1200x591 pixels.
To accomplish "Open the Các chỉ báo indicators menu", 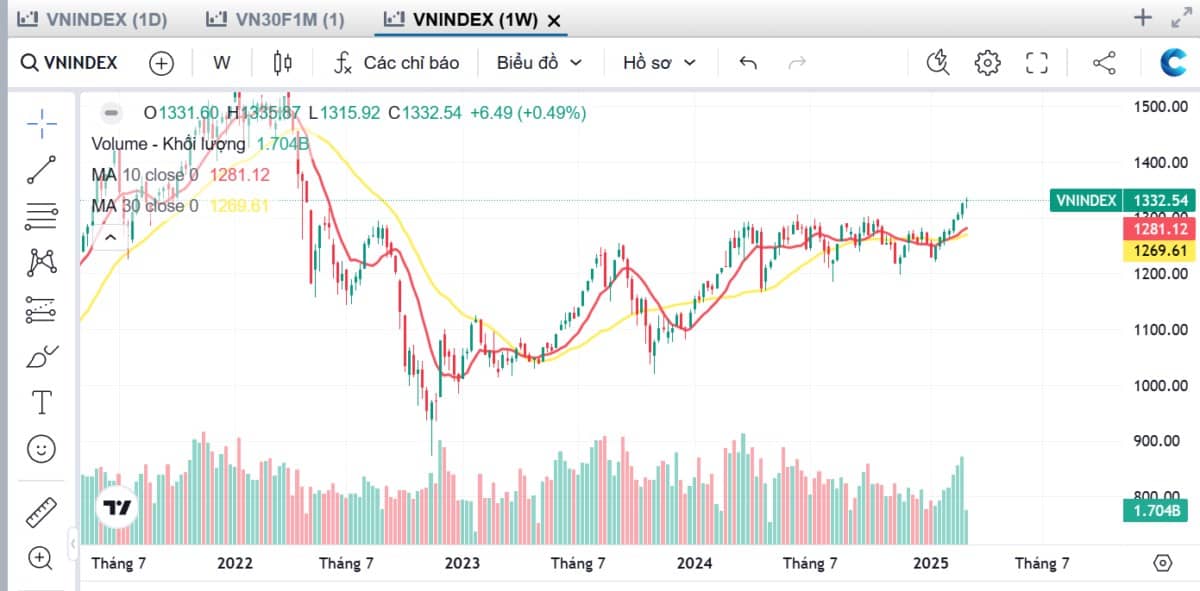I will pos(397,63).
